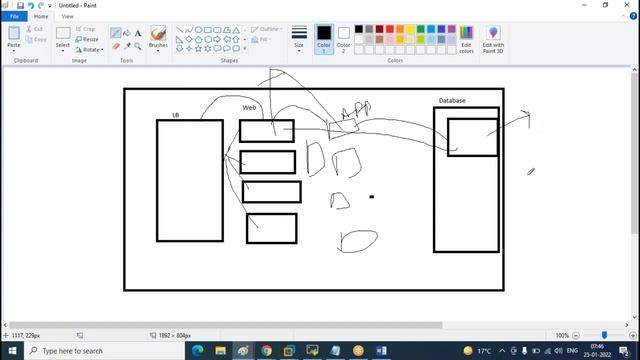640x360 pixels.
Task: Click the Cut scissors button
Action: 34,29
